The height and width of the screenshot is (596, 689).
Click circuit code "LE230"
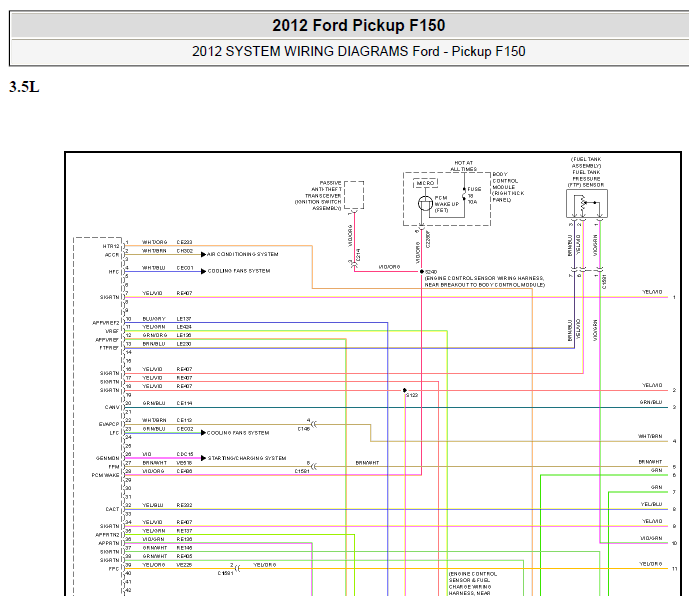tap(184, 344)
